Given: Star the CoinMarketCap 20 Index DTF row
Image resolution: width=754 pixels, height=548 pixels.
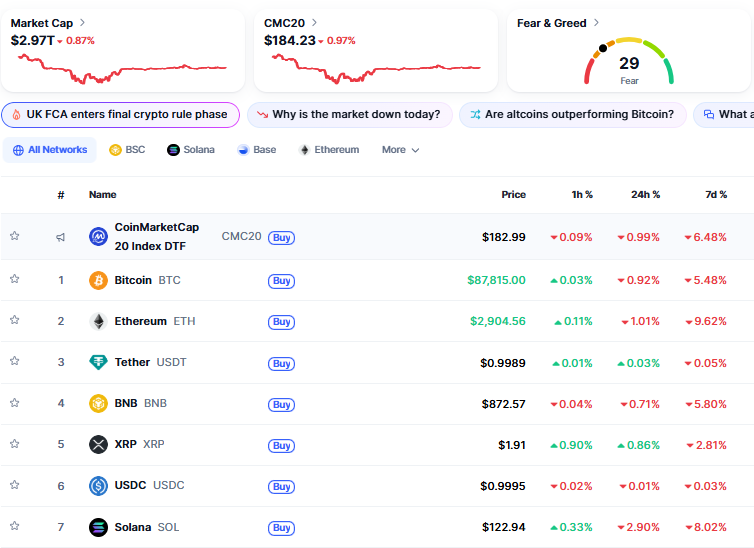Looking at the screenshot, I should (14, 236).
